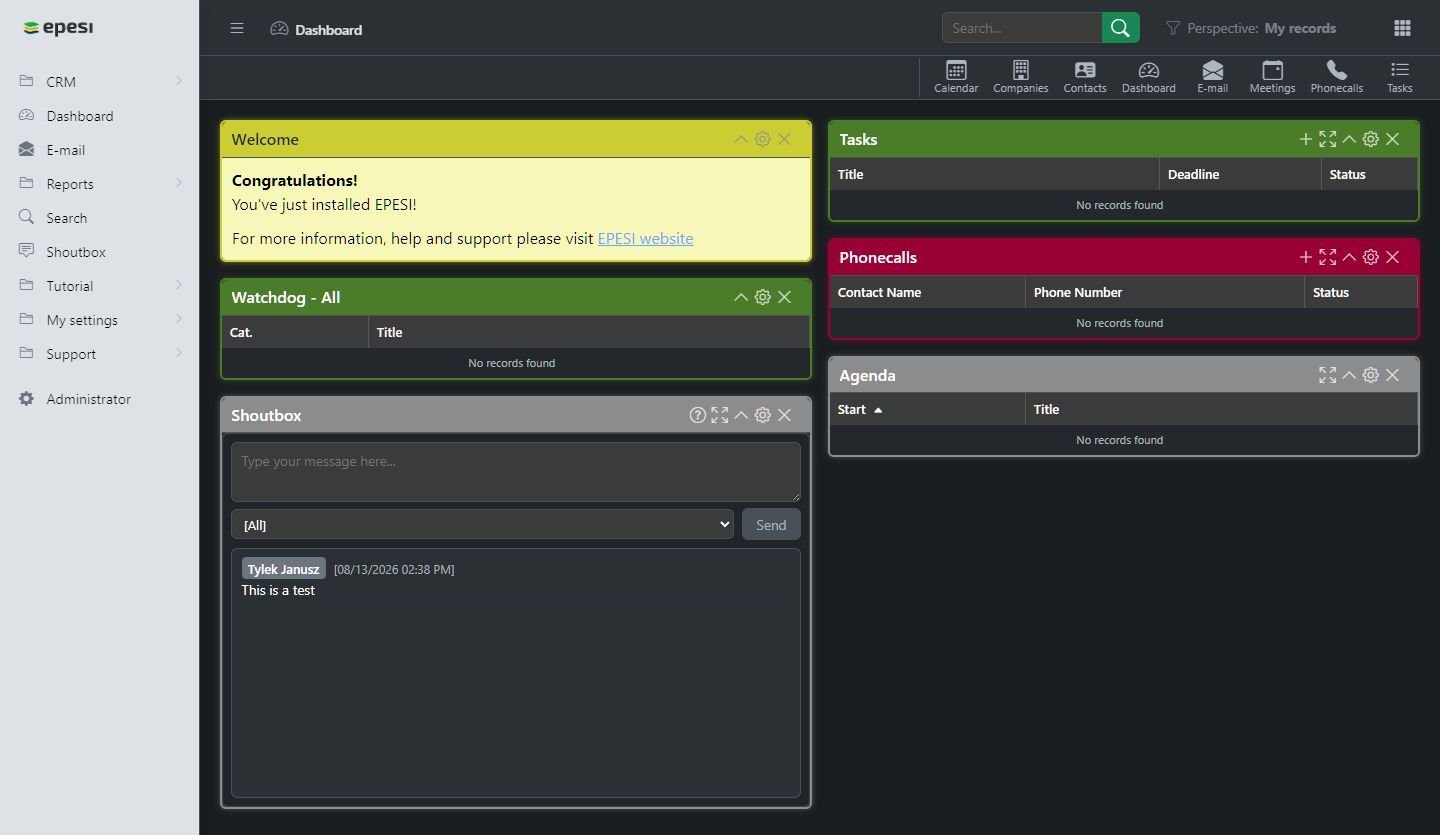Screen dimensions: 1440x835
Task: Expand the Support sidebar menu
Action: tap(100, 354)
